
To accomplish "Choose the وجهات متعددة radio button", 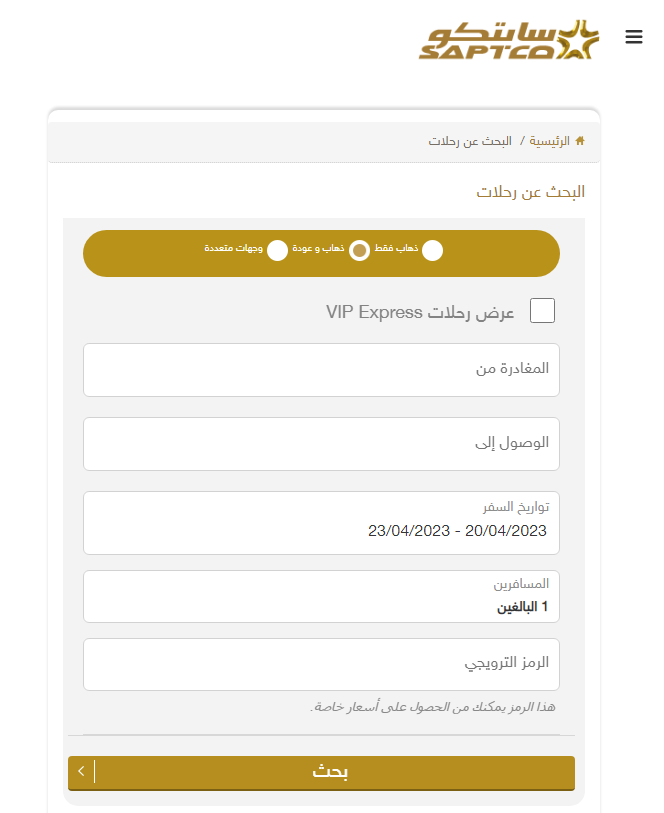I will [277, 251].
